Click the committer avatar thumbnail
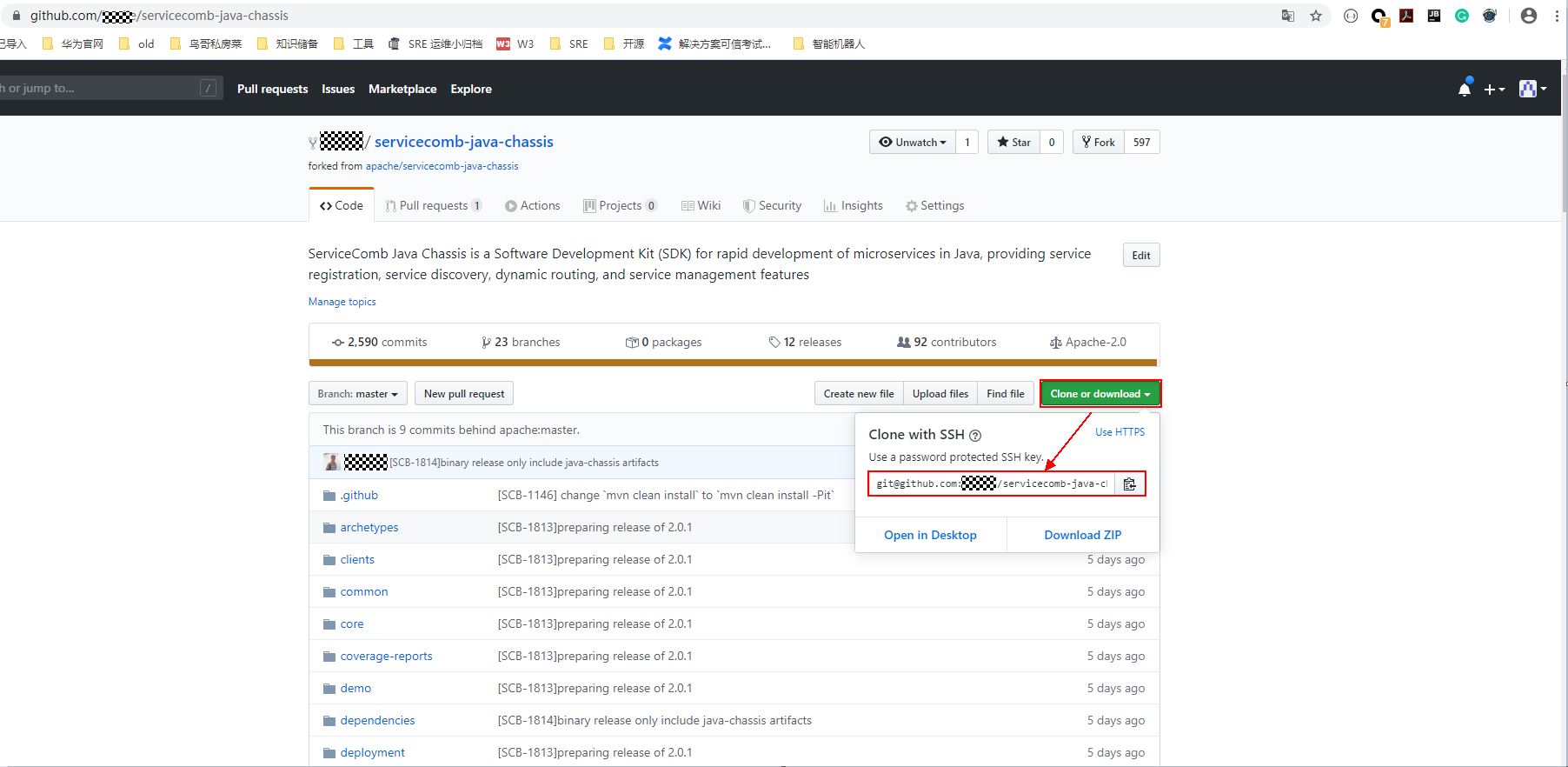The width and height of the screenshot is (1568, 767). [331, 462]
